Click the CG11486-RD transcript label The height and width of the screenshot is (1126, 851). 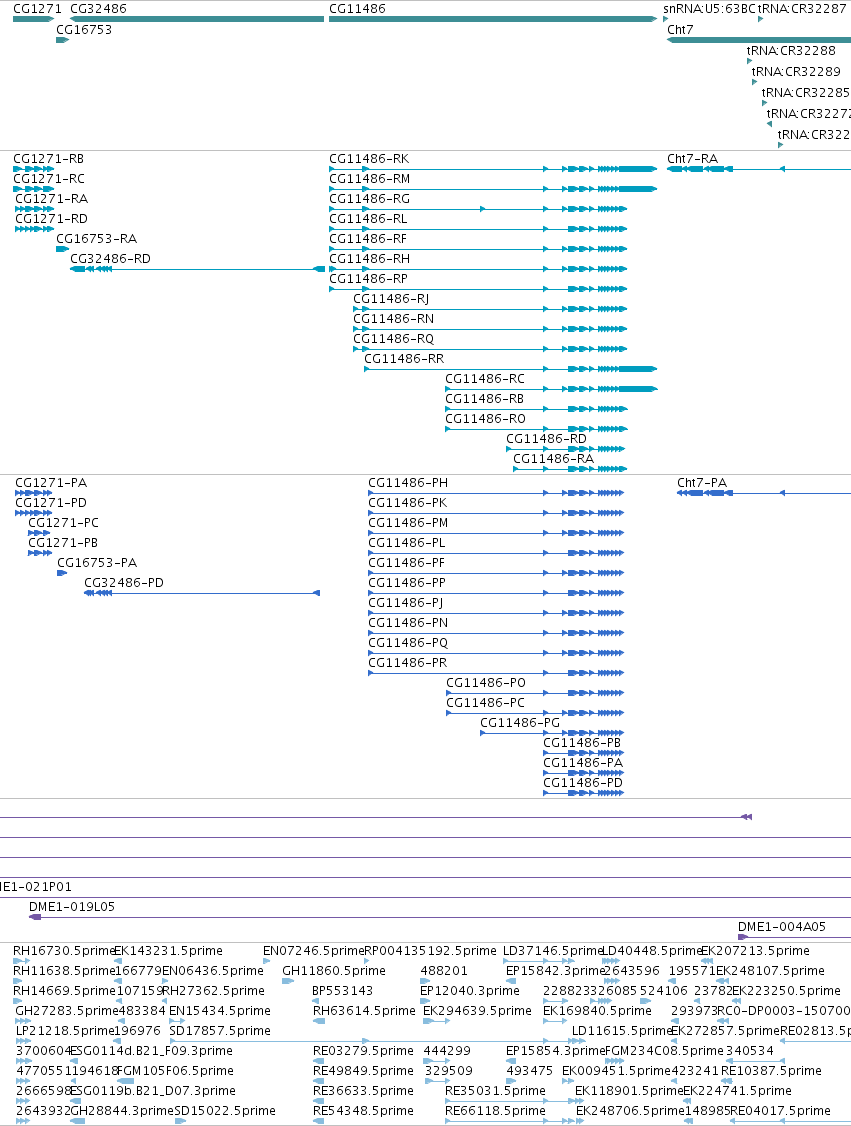pyautogui.click(x=547, y=439)
